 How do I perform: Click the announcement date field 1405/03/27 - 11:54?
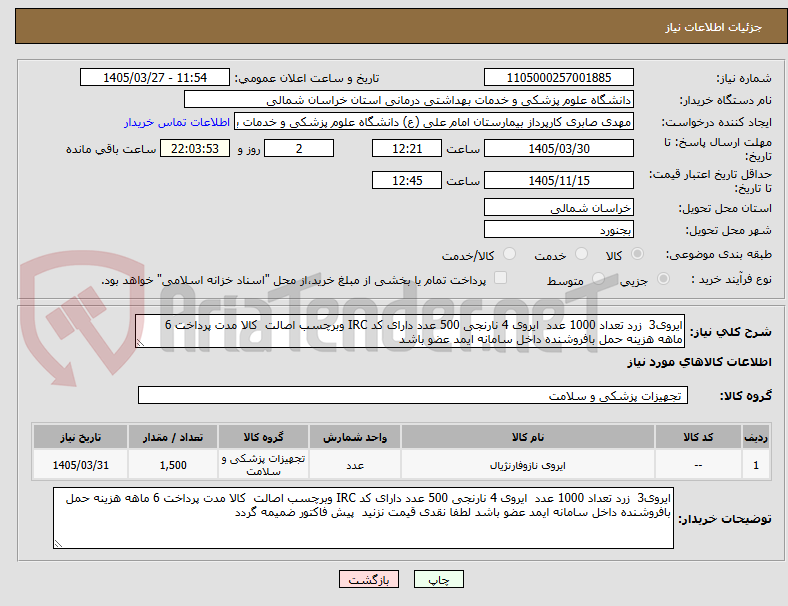pyautogui.click(x=155, y=78)
